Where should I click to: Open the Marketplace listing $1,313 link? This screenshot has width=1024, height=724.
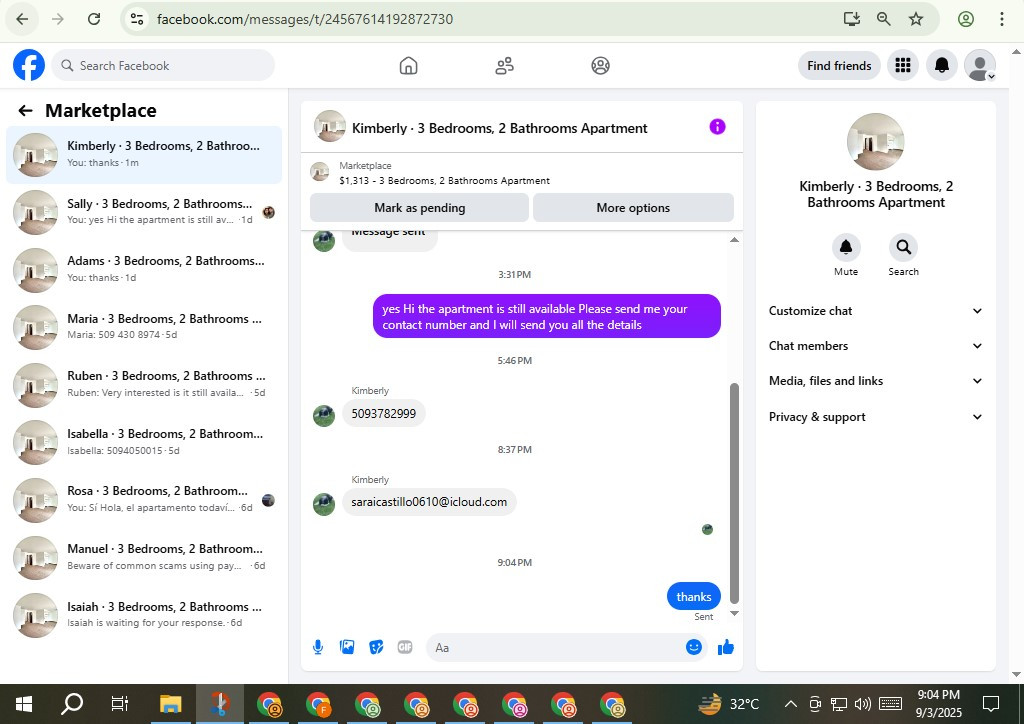pyautogui.click(x=444, y=173)
